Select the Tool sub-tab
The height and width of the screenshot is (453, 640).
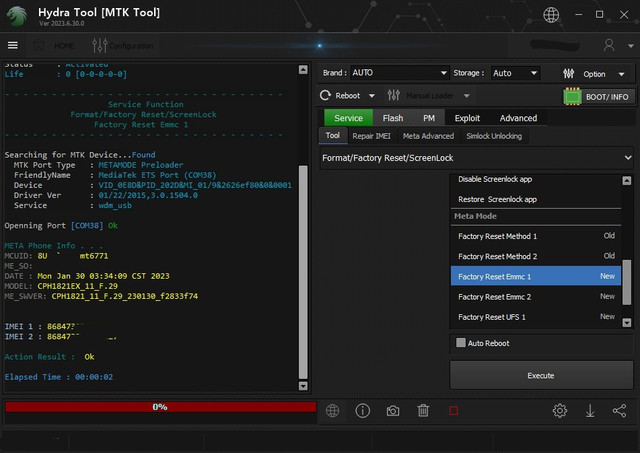(x=333, y=135)
